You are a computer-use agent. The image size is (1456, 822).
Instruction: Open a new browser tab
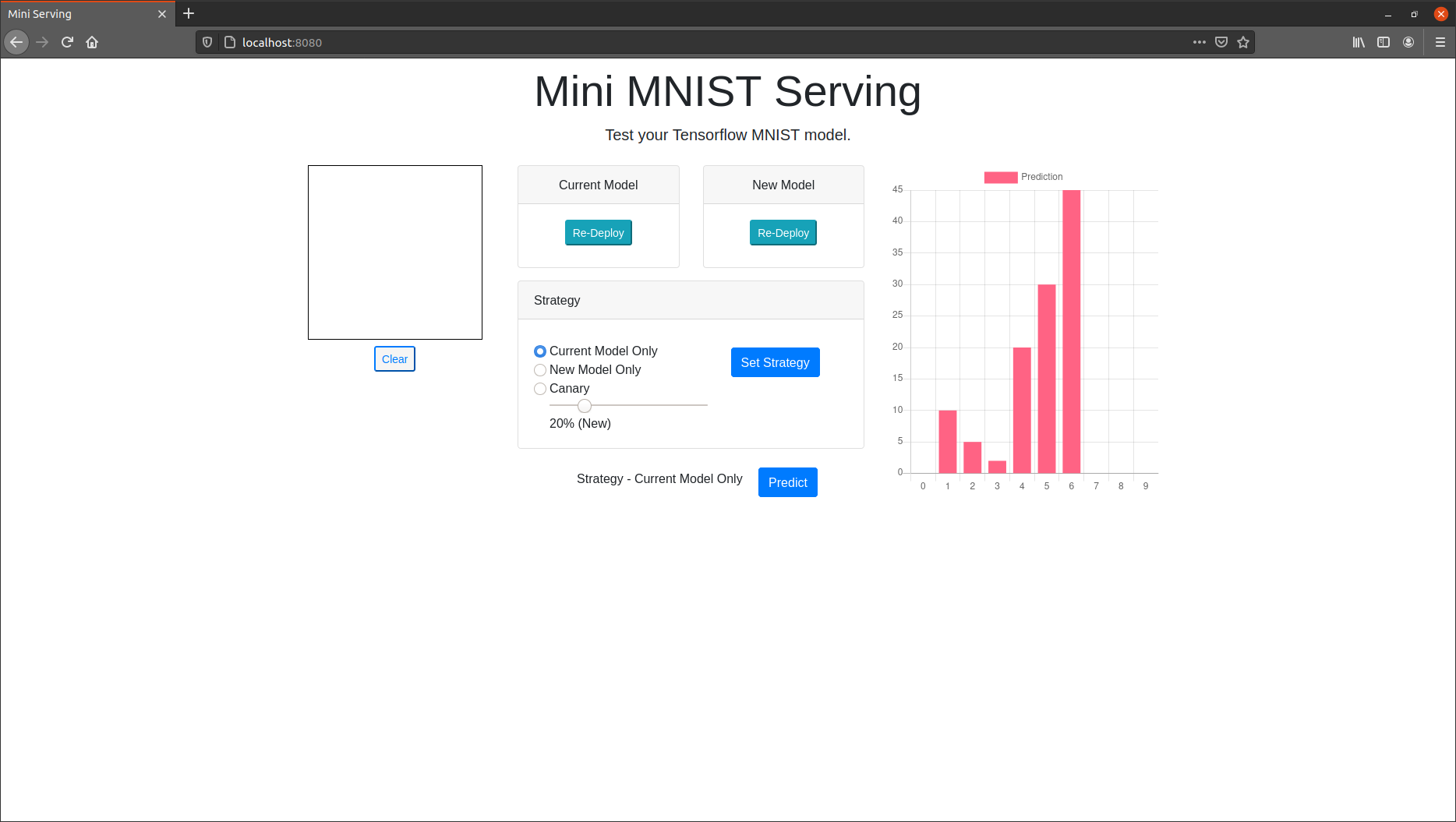[189, 13]
